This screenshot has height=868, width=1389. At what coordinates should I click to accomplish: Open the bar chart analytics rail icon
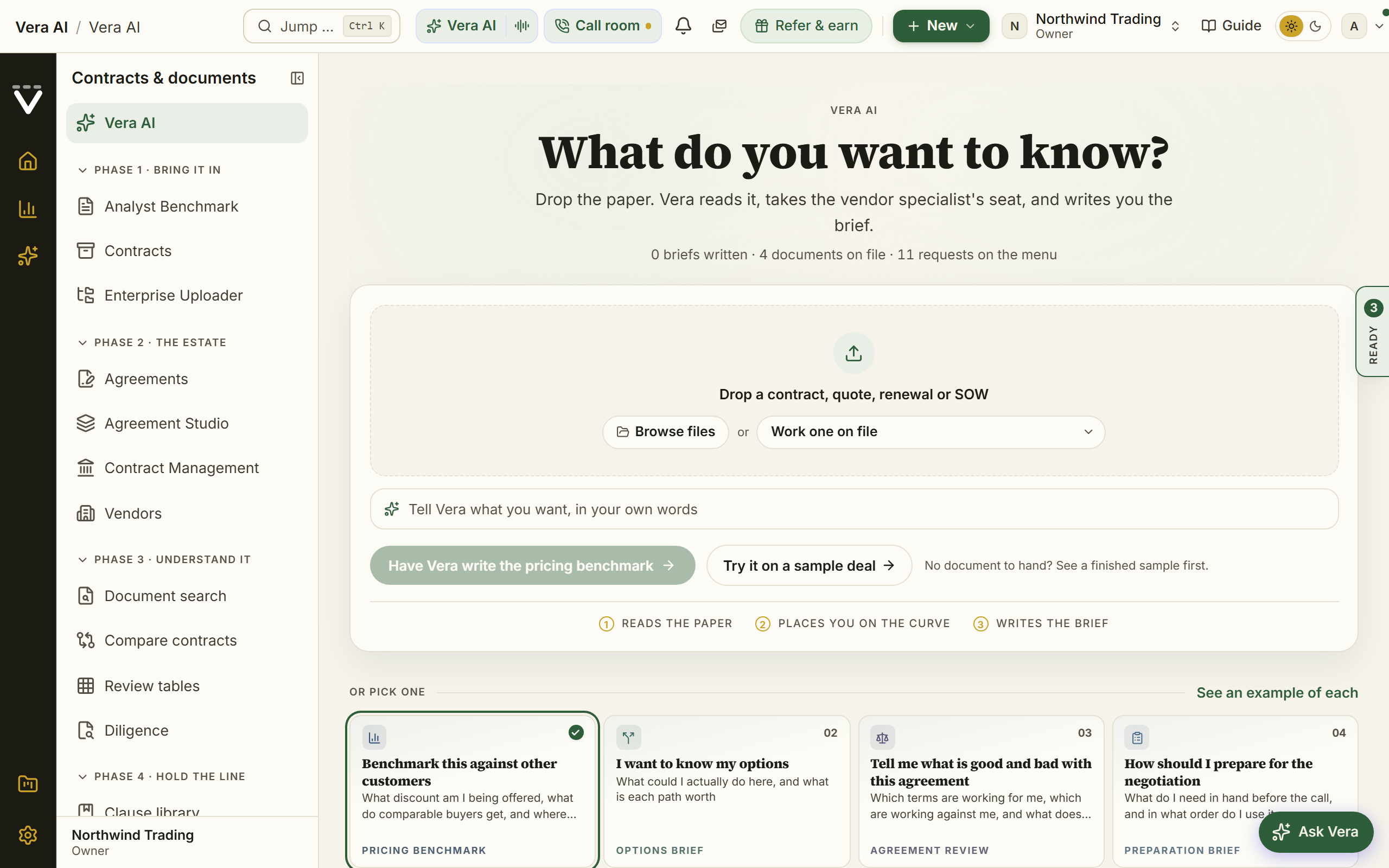(x=28, y=209)
